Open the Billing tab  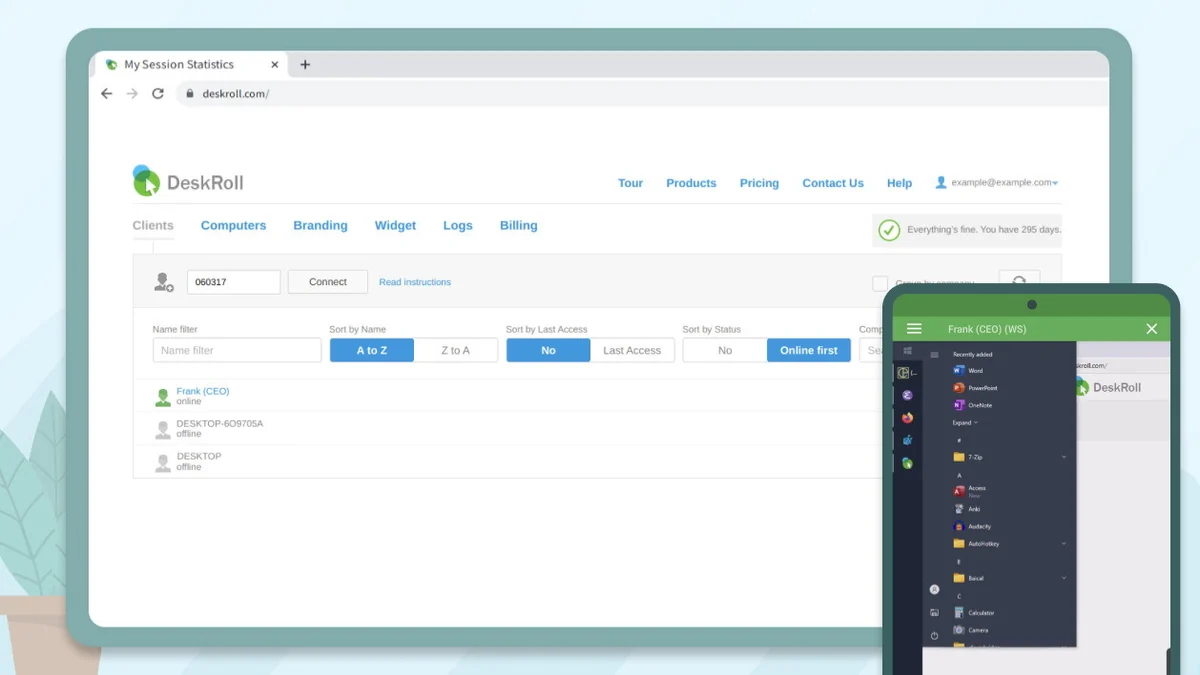(x=518, y=225)
